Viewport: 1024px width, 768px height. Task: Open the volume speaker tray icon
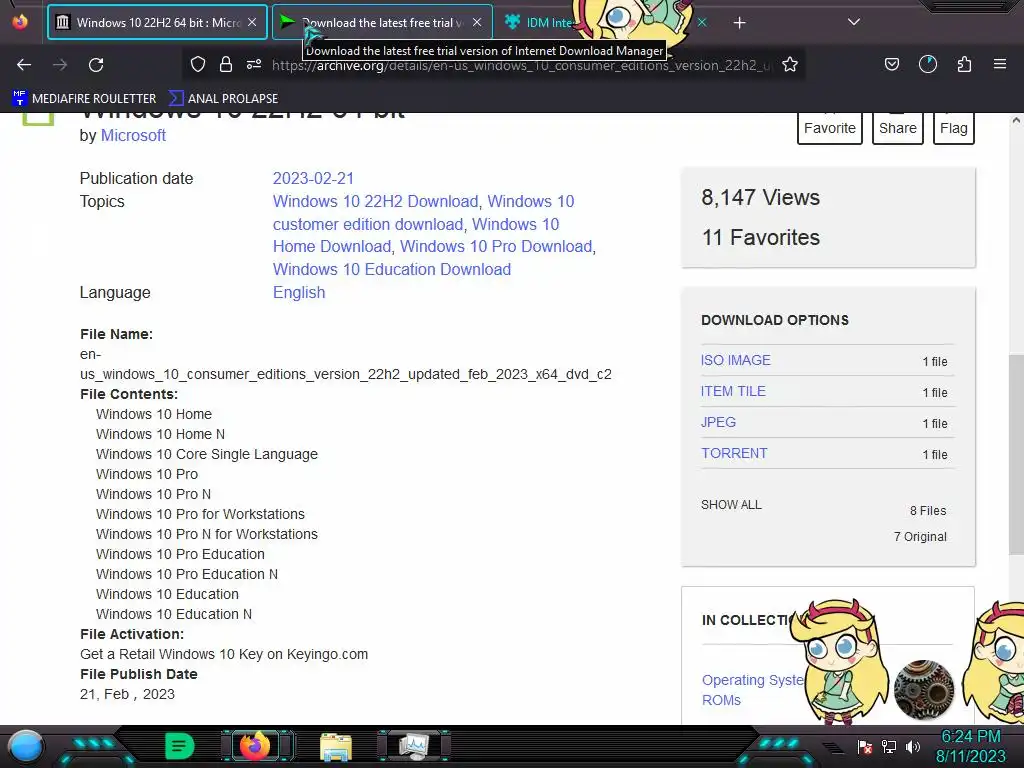coord(913,746)
